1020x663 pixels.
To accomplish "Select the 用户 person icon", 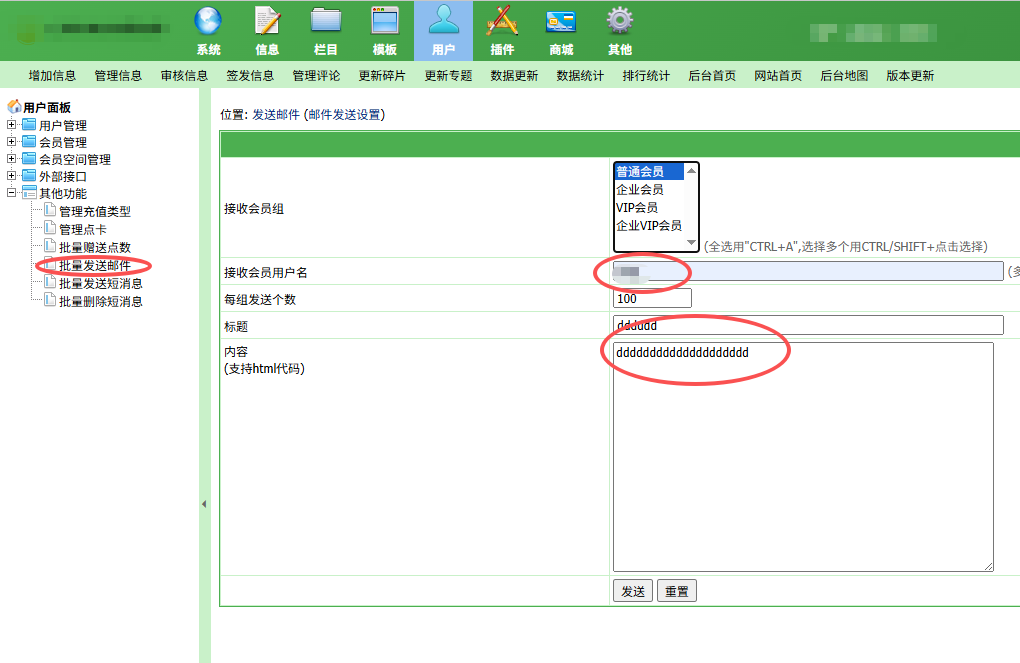I will coord(444,21).
